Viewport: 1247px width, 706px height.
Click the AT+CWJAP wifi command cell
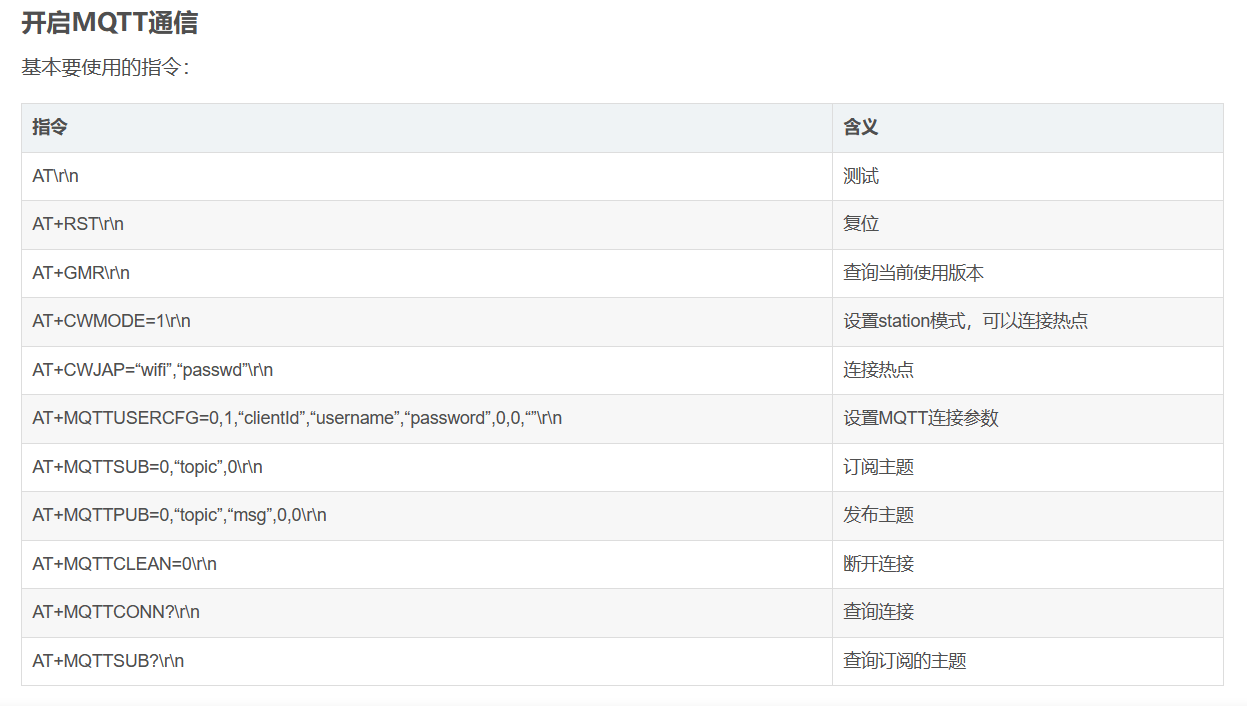[x=152, y=370]
